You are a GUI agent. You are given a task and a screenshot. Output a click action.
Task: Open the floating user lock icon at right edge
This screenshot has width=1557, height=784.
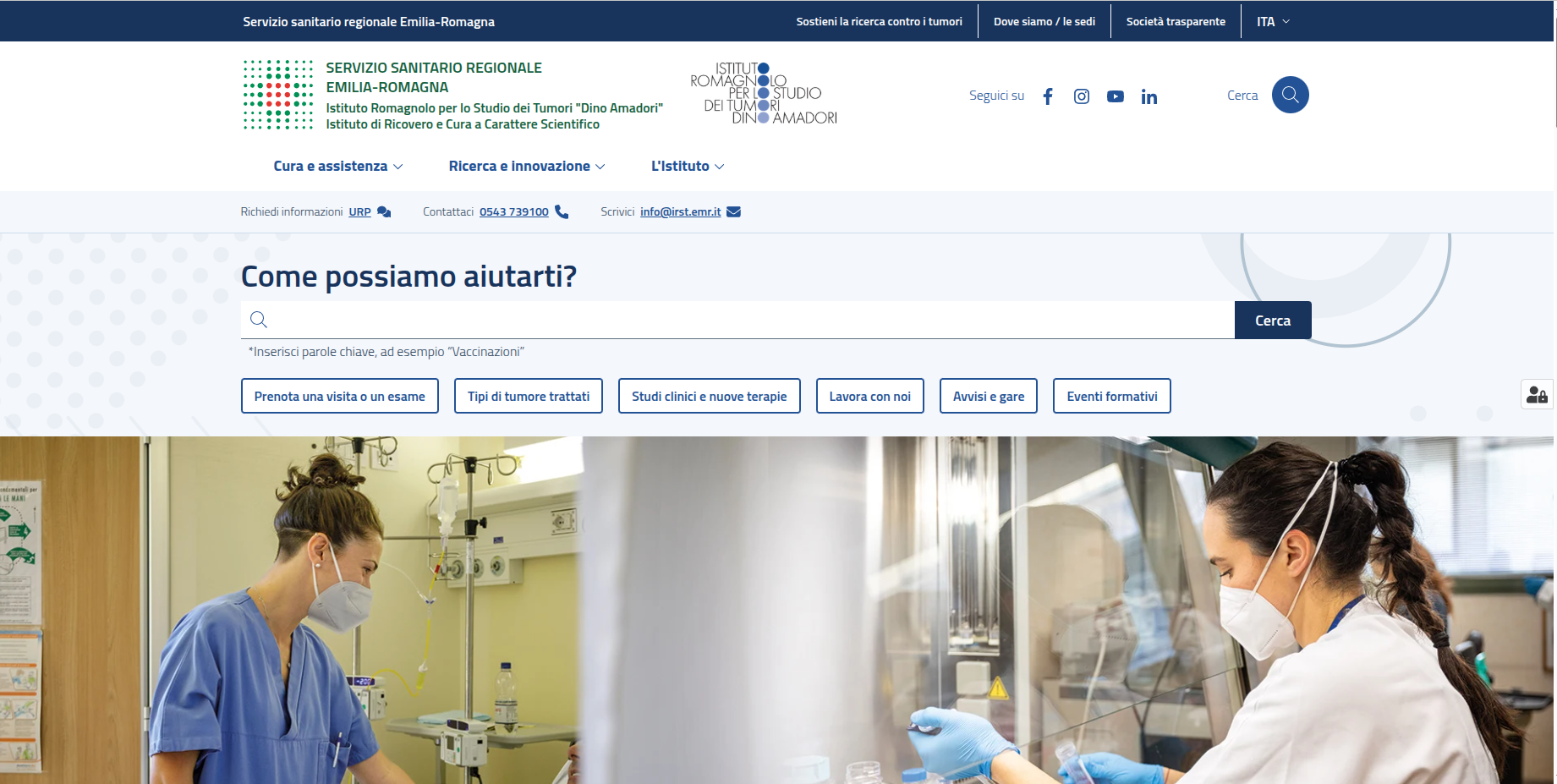(x=1537, y=395)
